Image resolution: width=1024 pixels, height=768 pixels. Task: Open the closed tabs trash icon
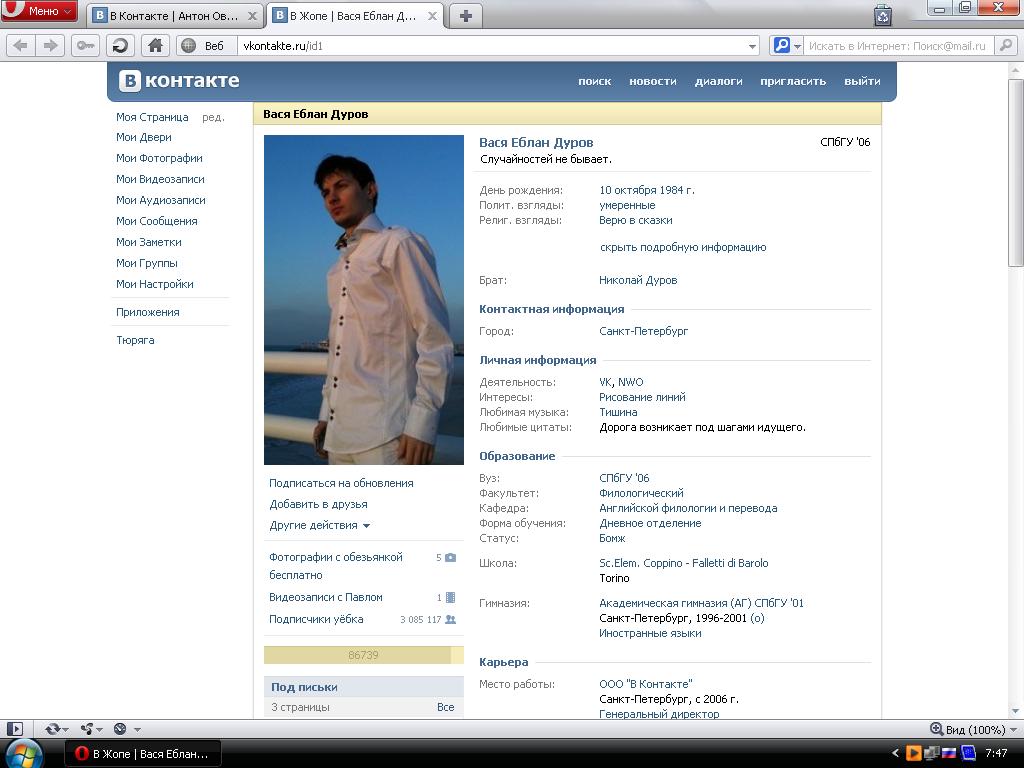[x=882, y=15]
